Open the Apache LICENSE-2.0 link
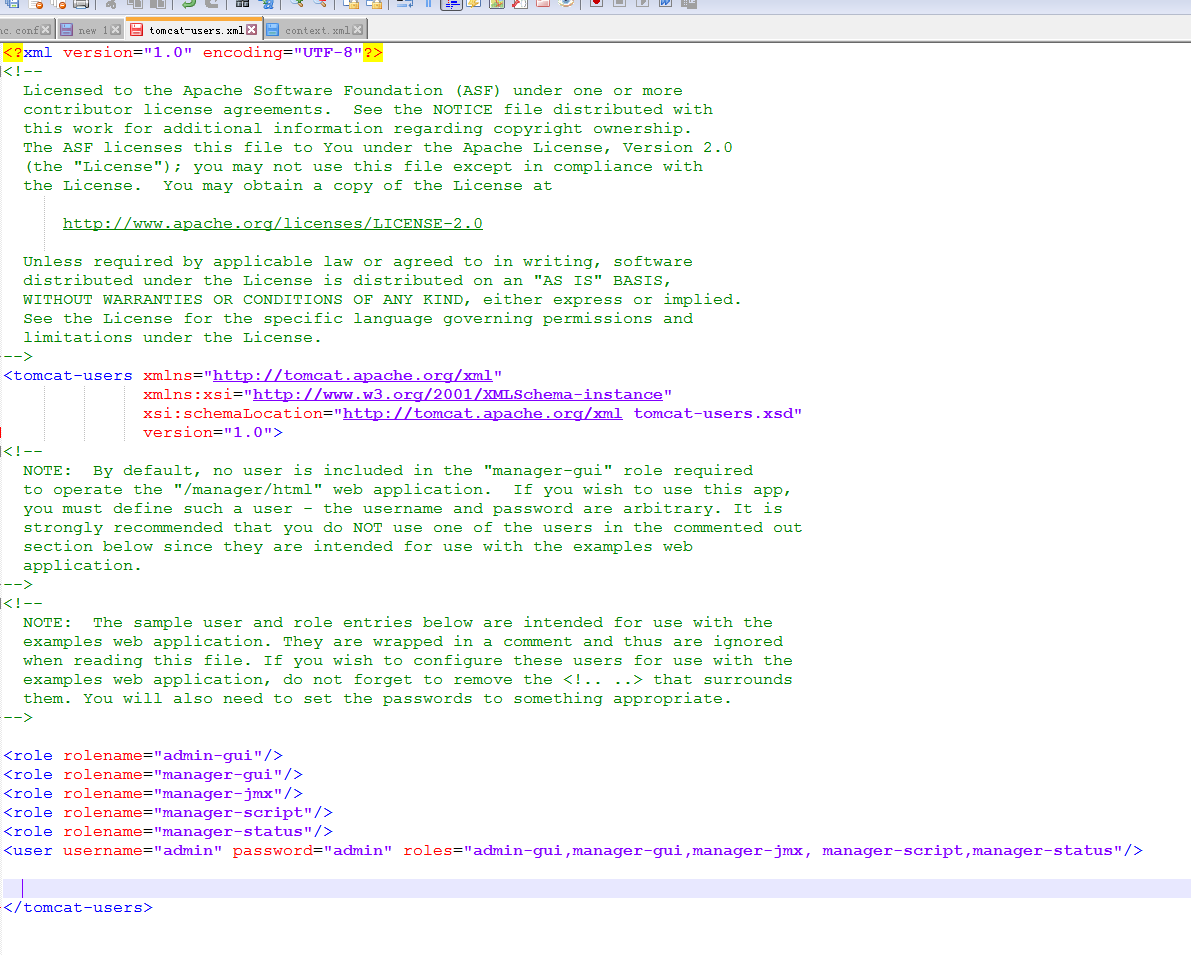This screenshot has height=955, width=1191. point(273,223)
